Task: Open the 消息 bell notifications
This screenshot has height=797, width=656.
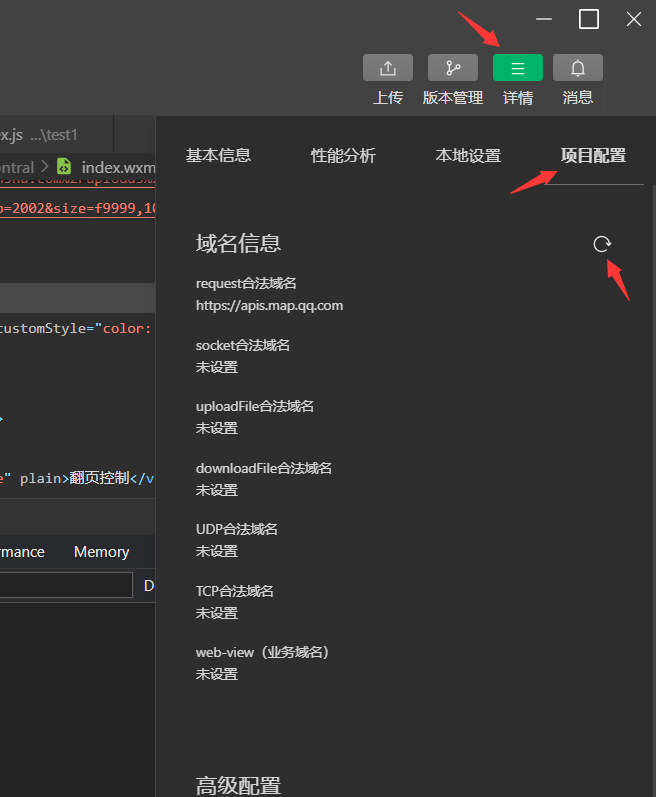Action: (578, 68)
